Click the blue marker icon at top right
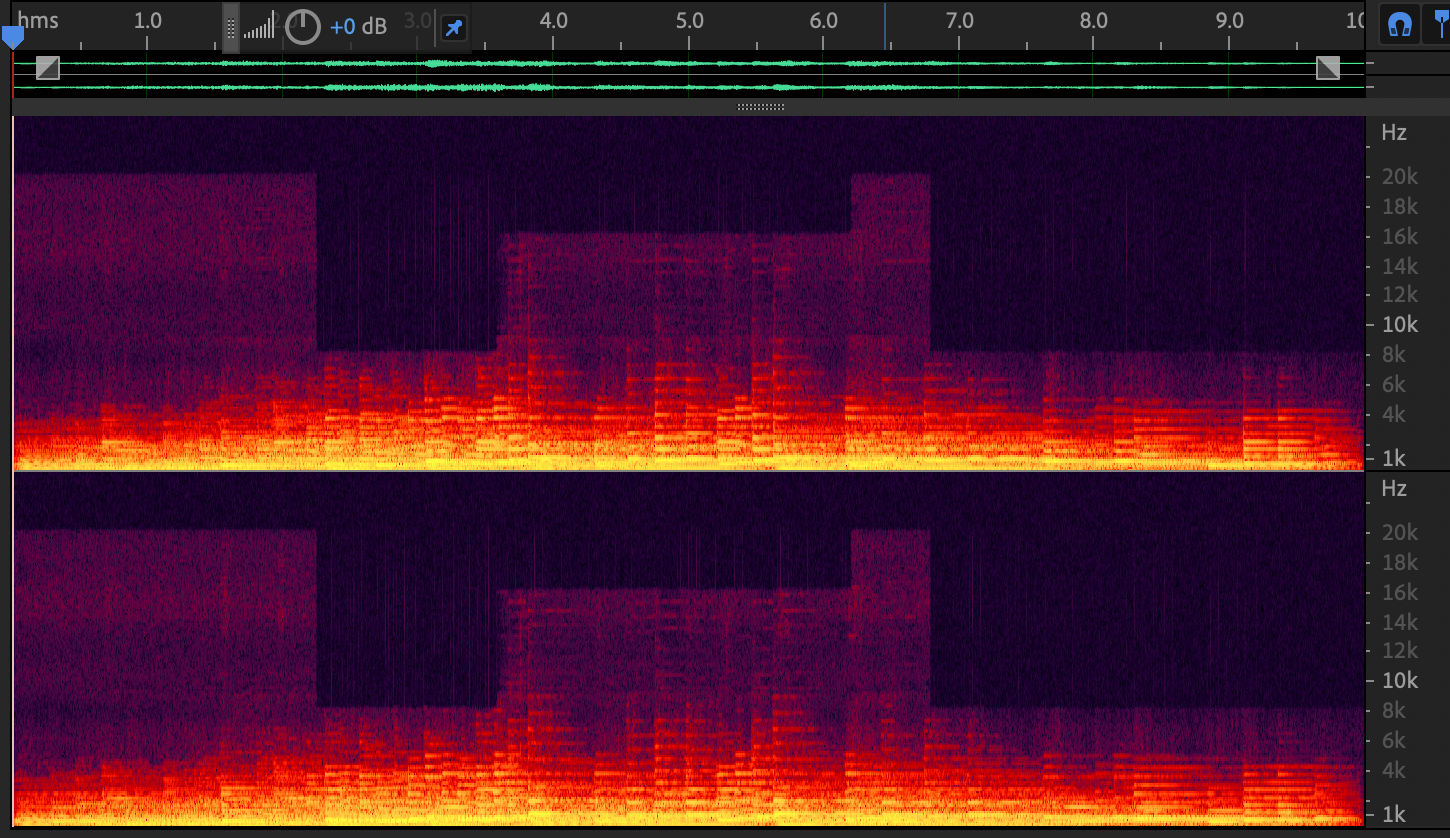This screenshot has width=1450, height=838. point(1441,26)
